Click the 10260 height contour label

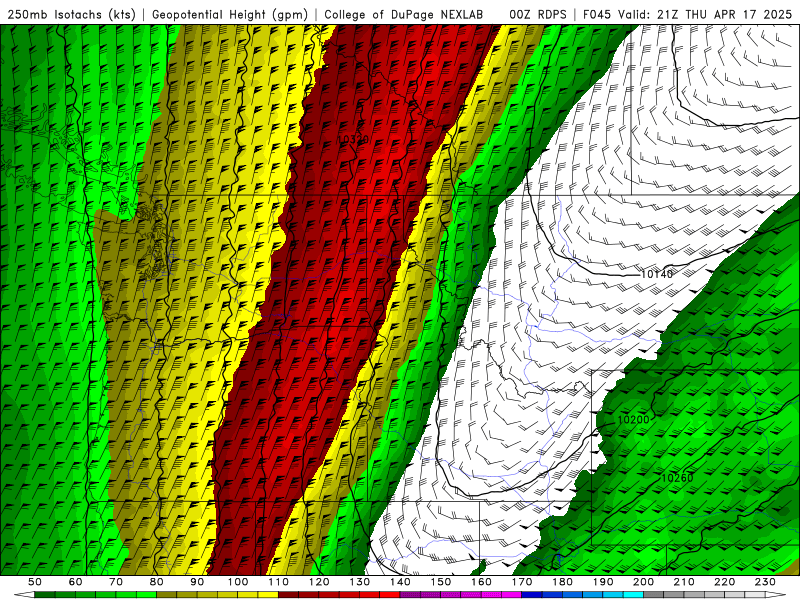point(677,478)
